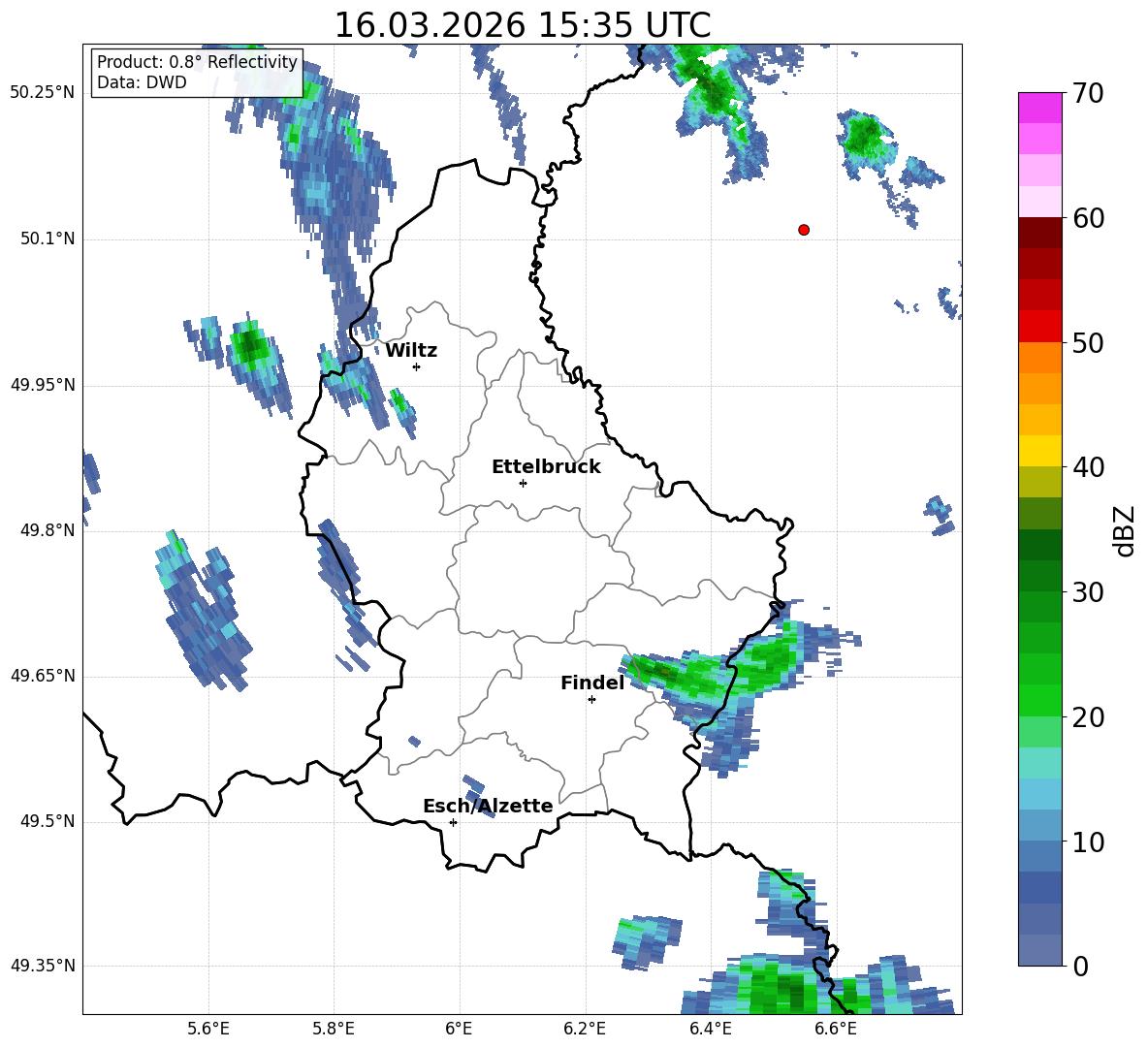This screenshot has width=1148, height=1048.
Task: Click the Wiltz station cross marker
Action: [417, 366]
